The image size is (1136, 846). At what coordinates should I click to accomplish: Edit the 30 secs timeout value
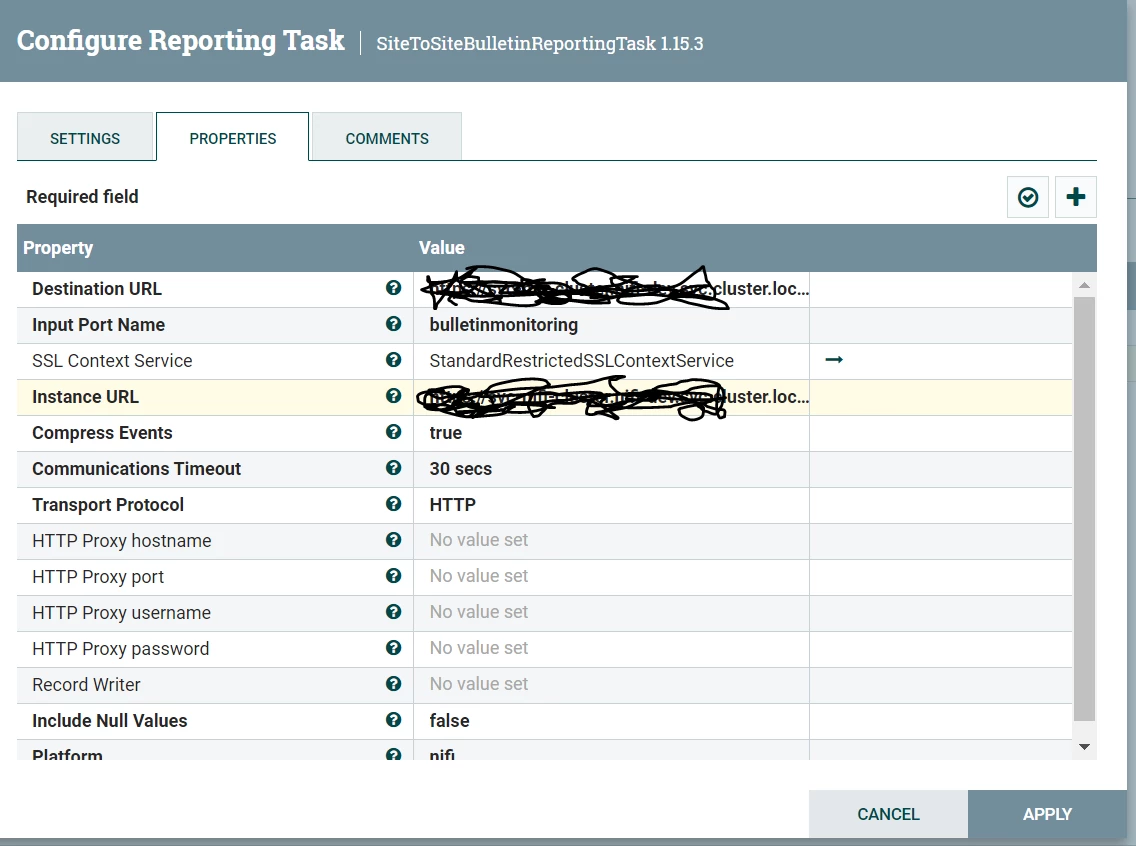[x=611, y=469]
